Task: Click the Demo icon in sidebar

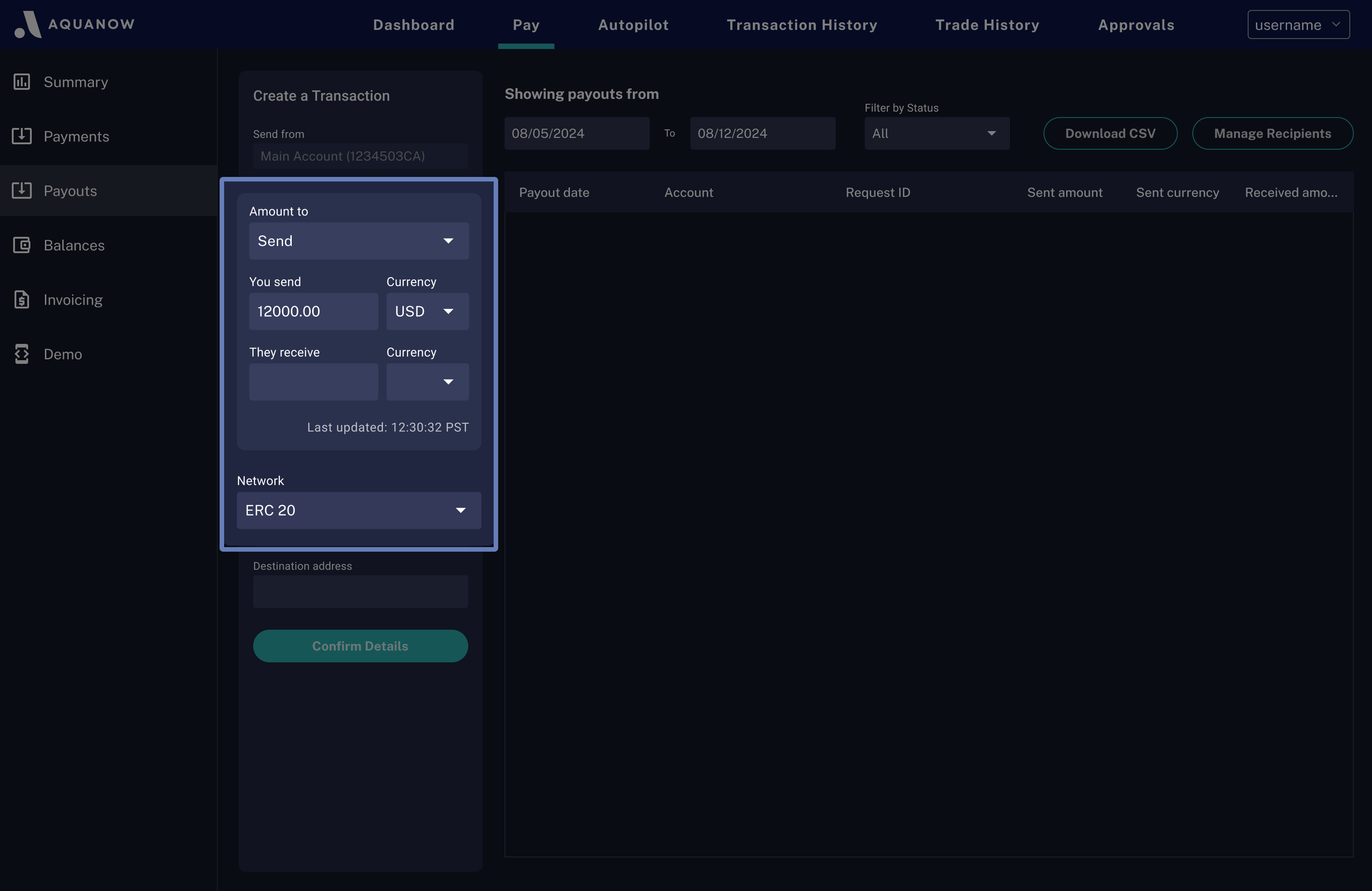Action: (x=22, y=354)
